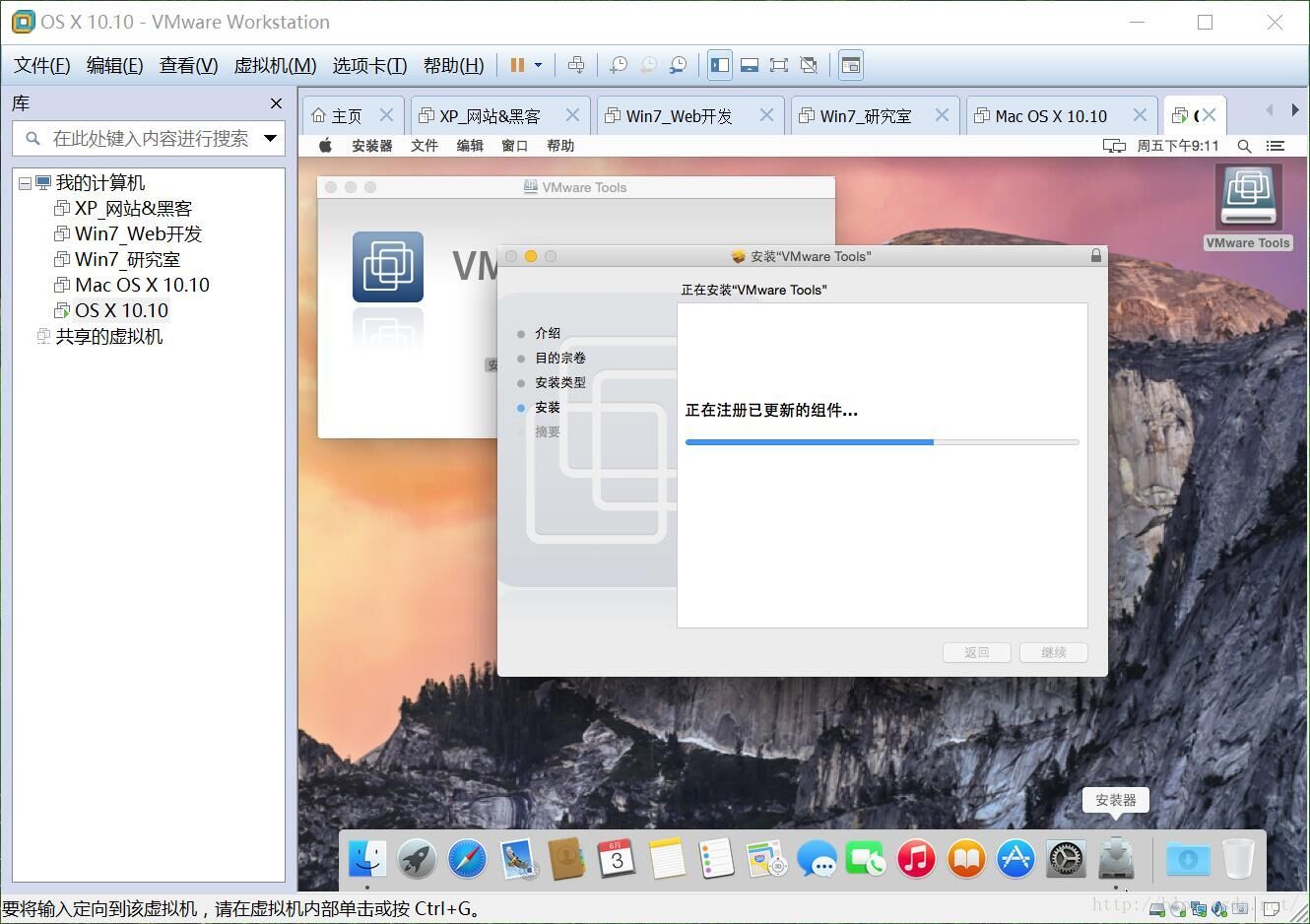Open the 窗口 menu in the Mac menu bar
The image size is (1310, 924).
[x=514, y=146]
